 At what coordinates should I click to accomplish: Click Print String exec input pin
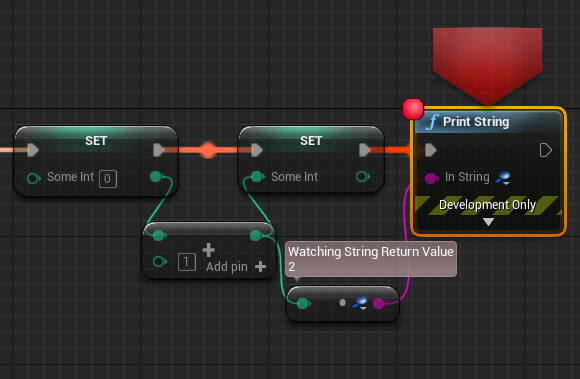(431, 150)
